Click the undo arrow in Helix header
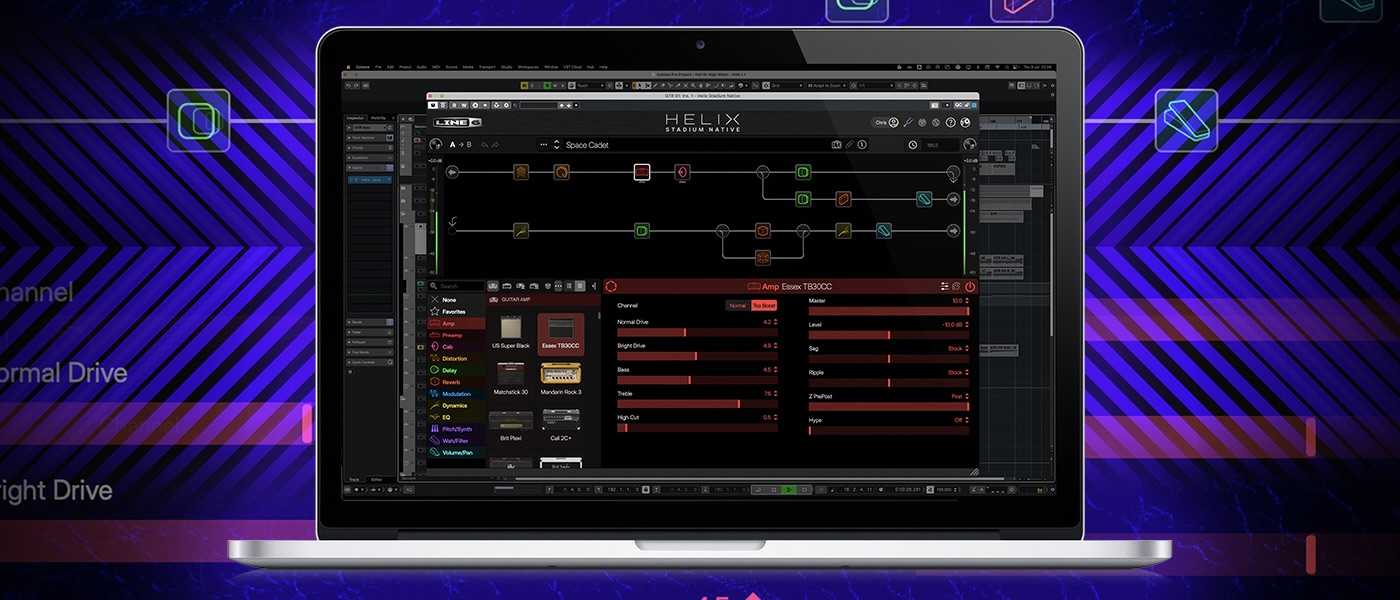Screen dimensions: 1400x600 pos(484,145)
